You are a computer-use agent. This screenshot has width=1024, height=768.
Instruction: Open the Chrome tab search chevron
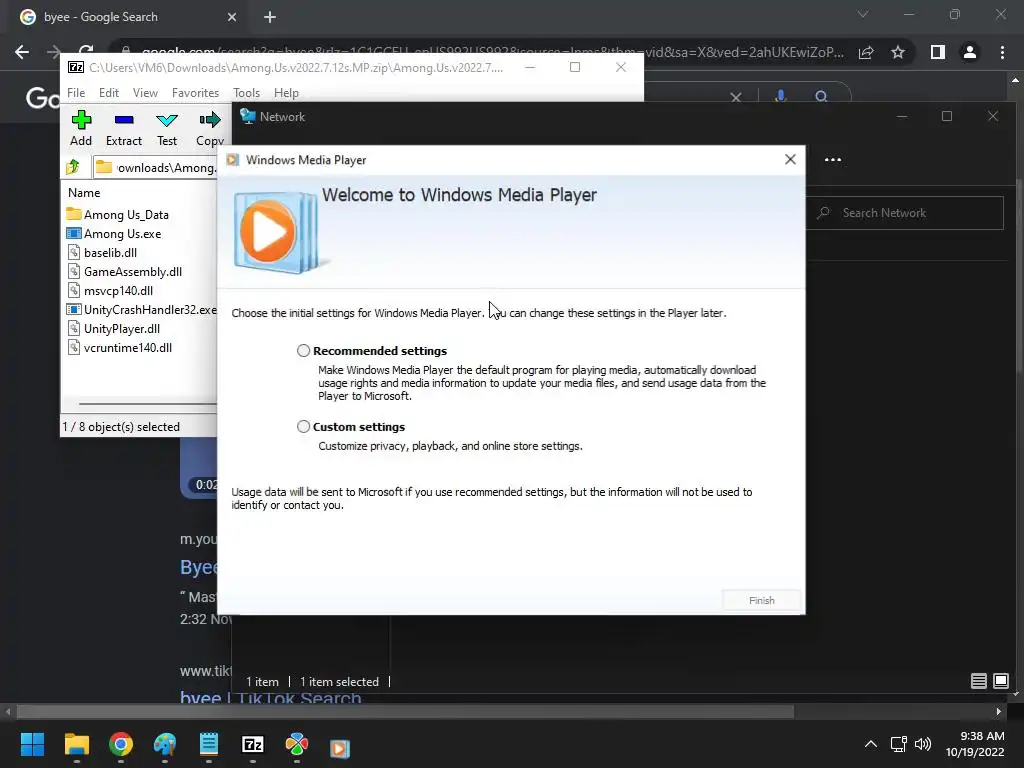click(863, 14)
